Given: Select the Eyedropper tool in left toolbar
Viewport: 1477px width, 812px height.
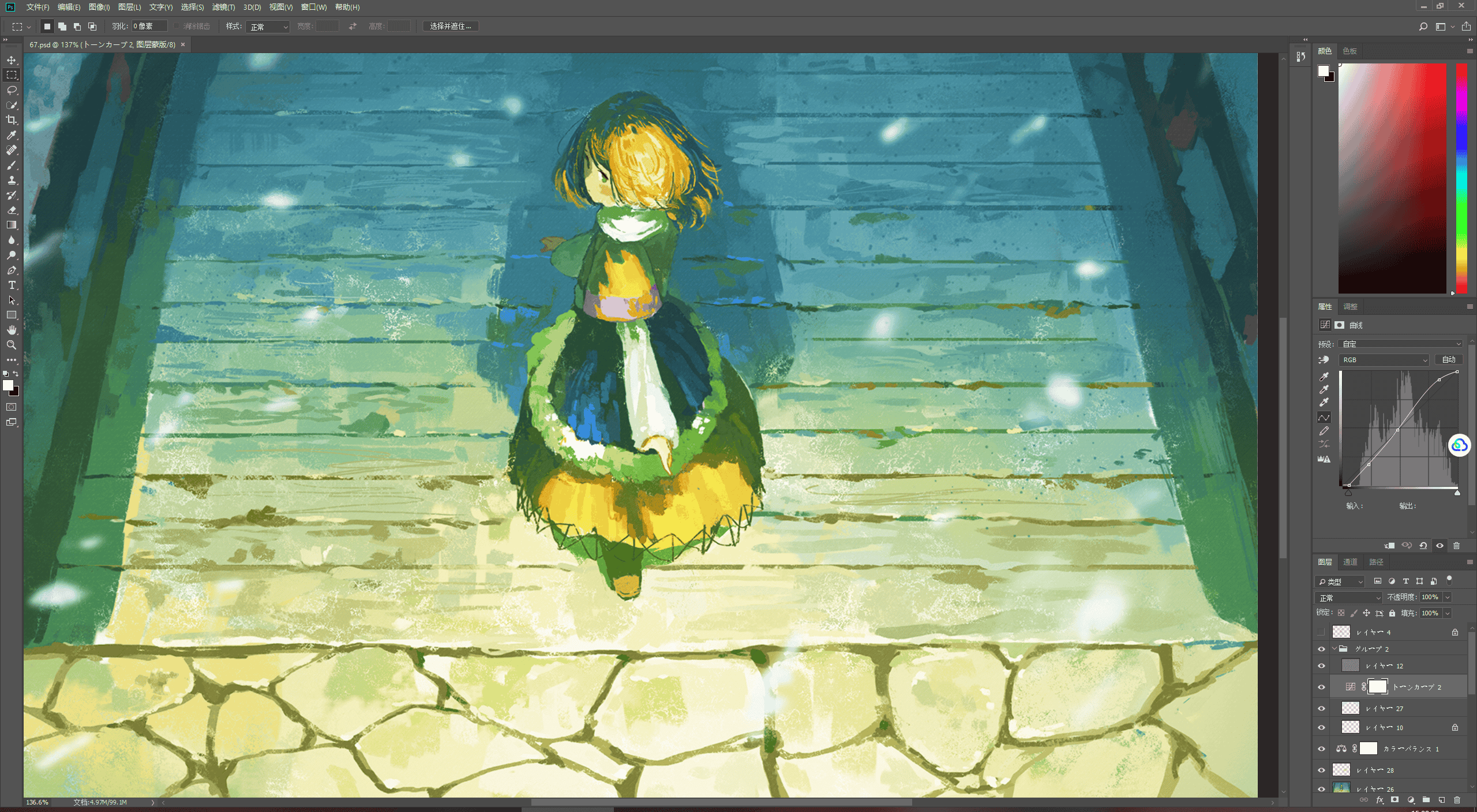Looking at the screenshot, I should [x=12, y=135].
